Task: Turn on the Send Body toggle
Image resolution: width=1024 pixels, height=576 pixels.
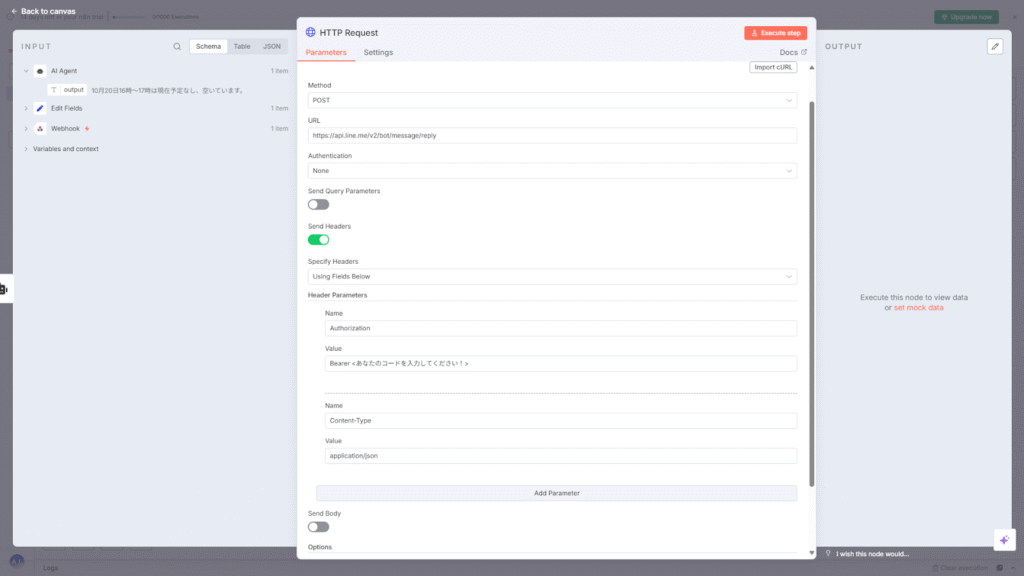Action: click(318, 526)
